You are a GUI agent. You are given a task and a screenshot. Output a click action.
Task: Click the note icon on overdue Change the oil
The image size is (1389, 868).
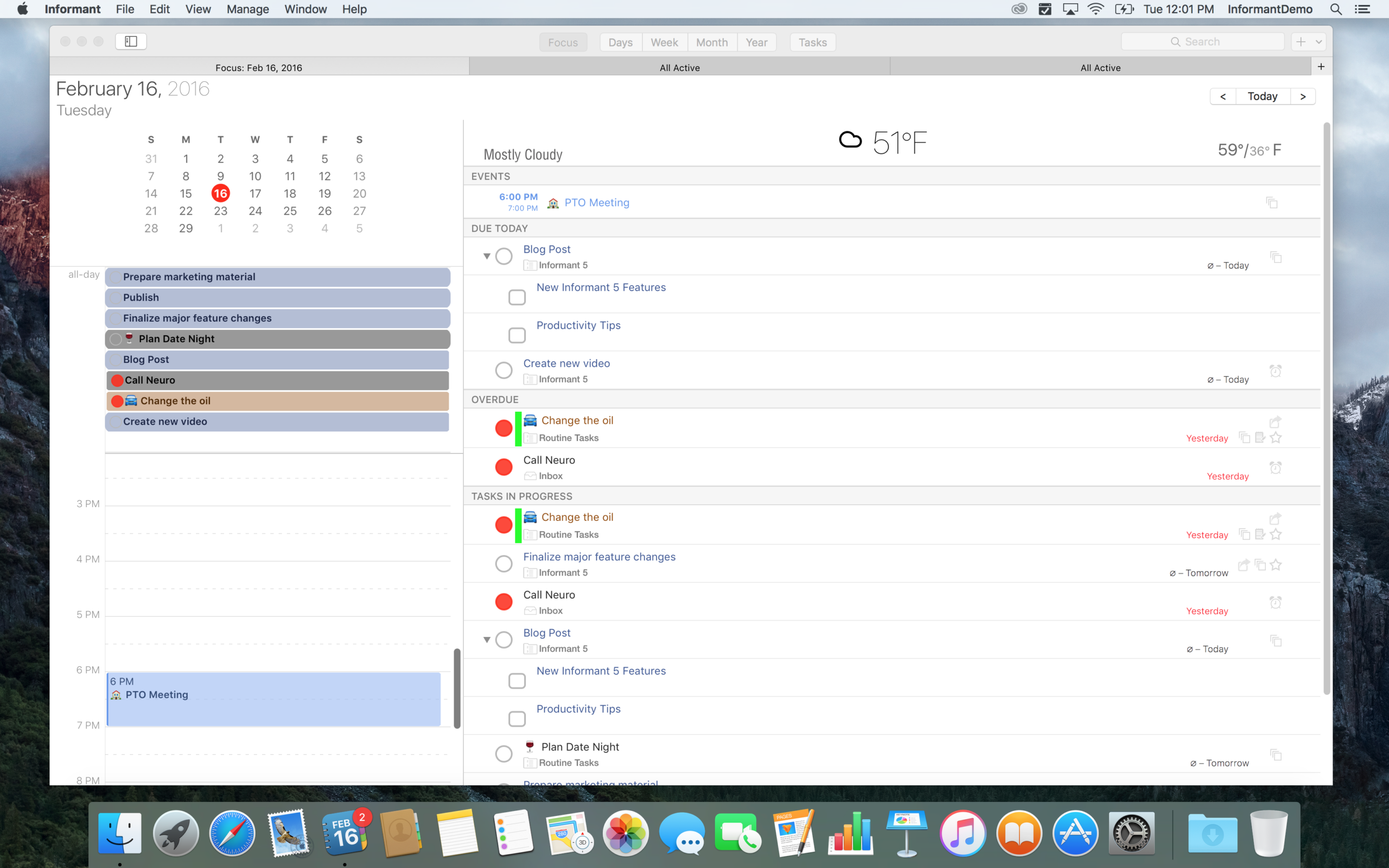(1260, 438)
